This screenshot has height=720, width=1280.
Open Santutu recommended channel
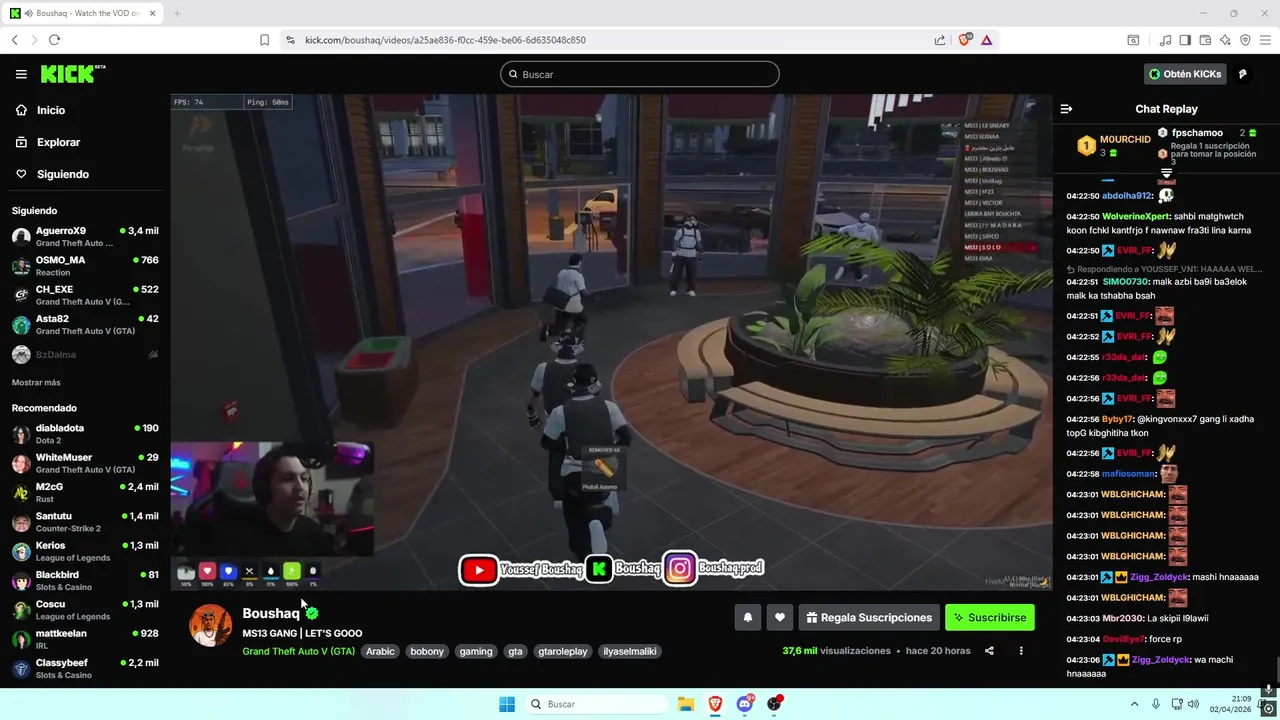pos(85,522)
